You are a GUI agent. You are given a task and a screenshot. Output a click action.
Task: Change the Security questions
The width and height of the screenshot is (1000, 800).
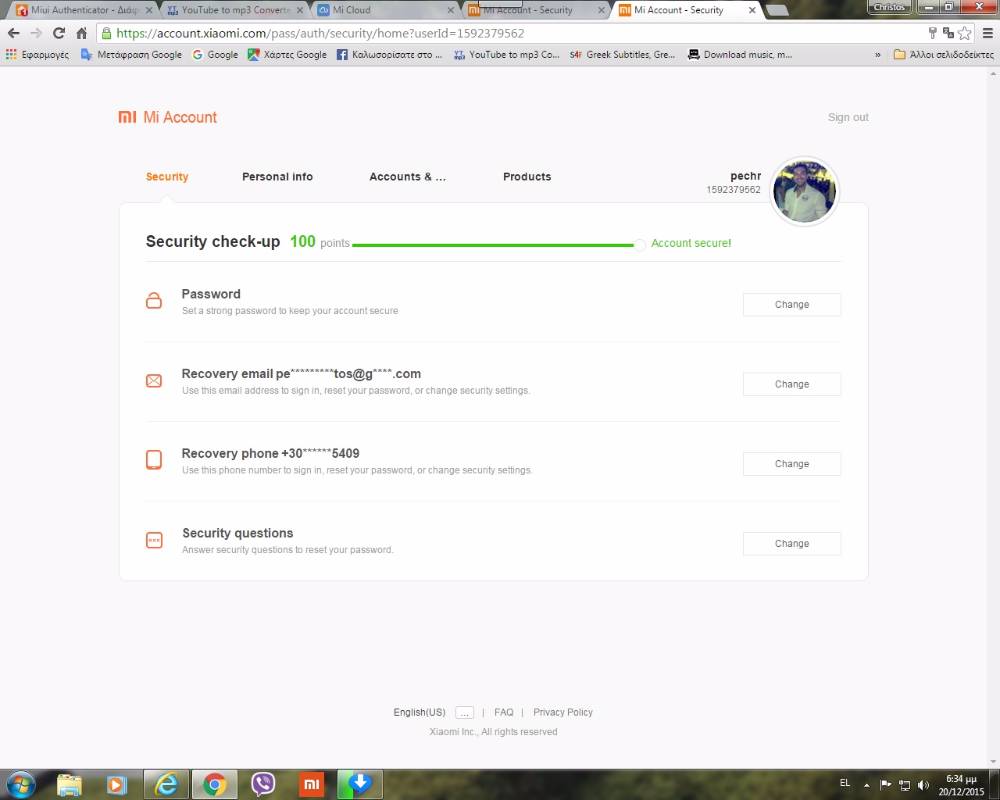792,544
